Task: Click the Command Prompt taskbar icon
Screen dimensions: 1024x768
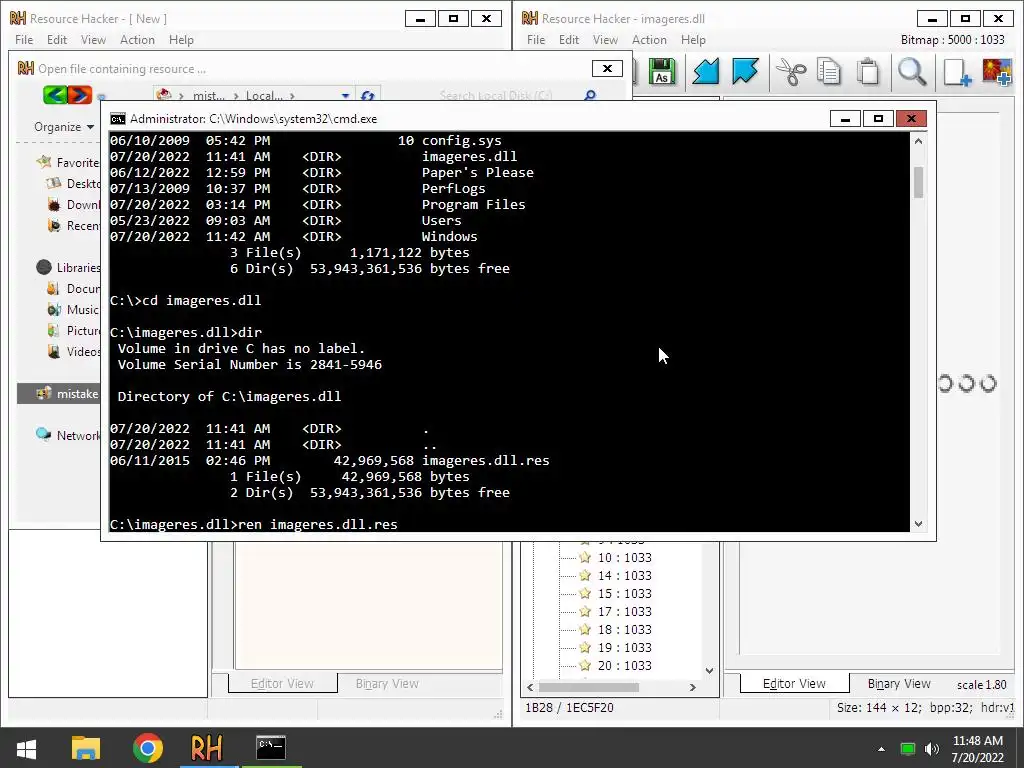Action: pos(271,746)
